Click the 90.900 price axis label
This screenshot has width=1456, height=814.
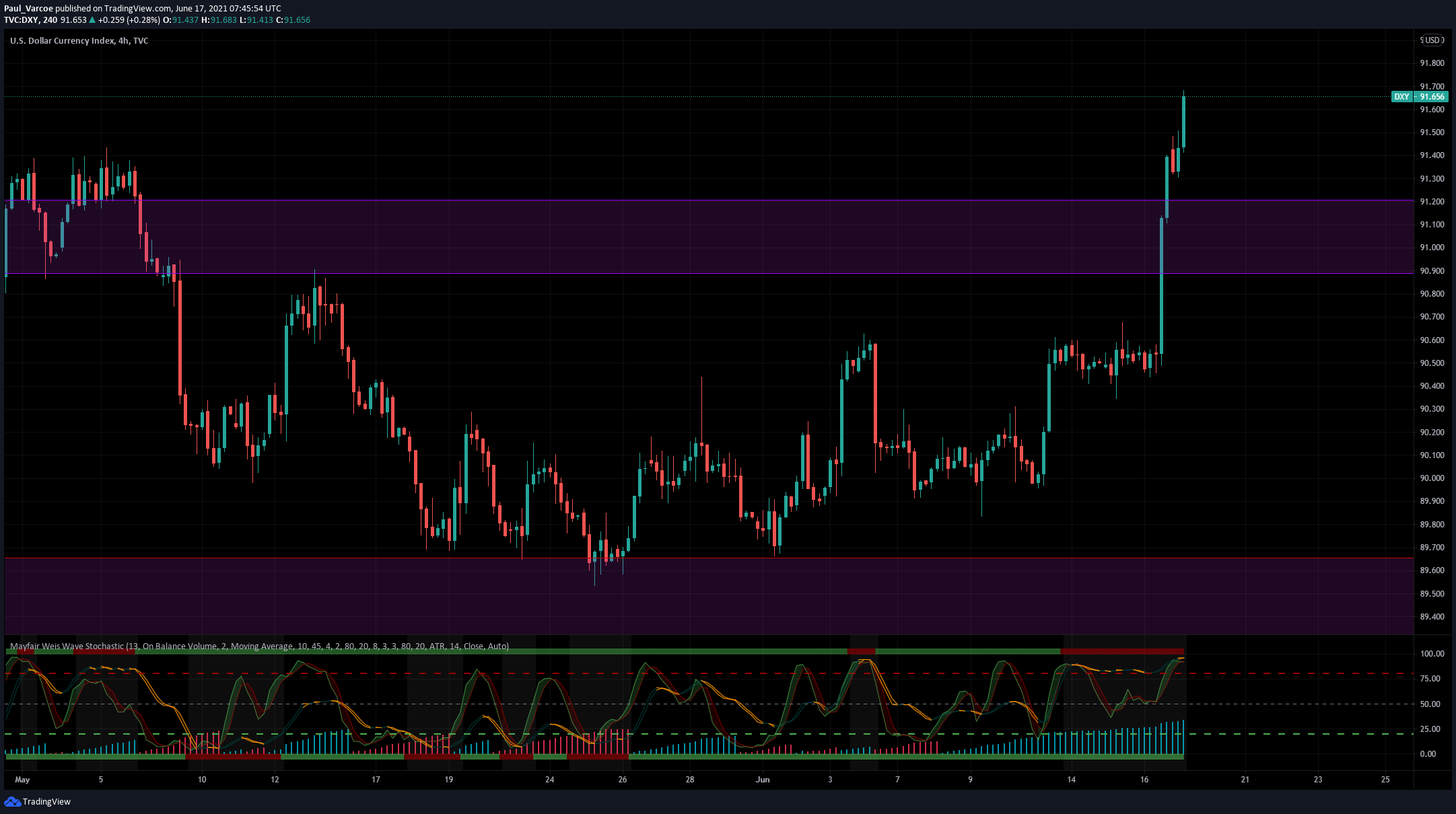click(x=1432, y=271)
